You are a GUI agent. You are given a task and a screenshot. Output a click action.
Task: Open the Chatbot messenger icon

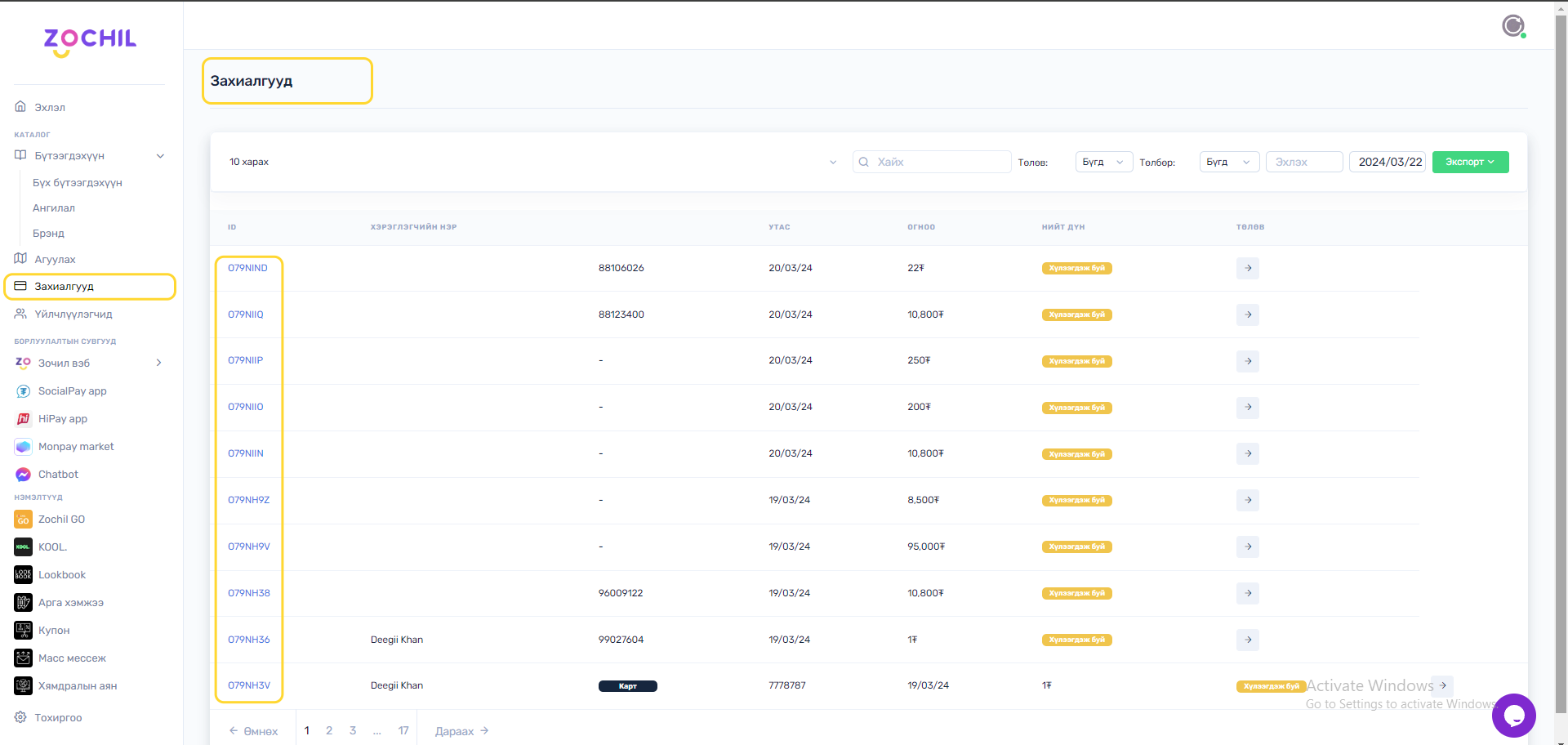[23, 475]
